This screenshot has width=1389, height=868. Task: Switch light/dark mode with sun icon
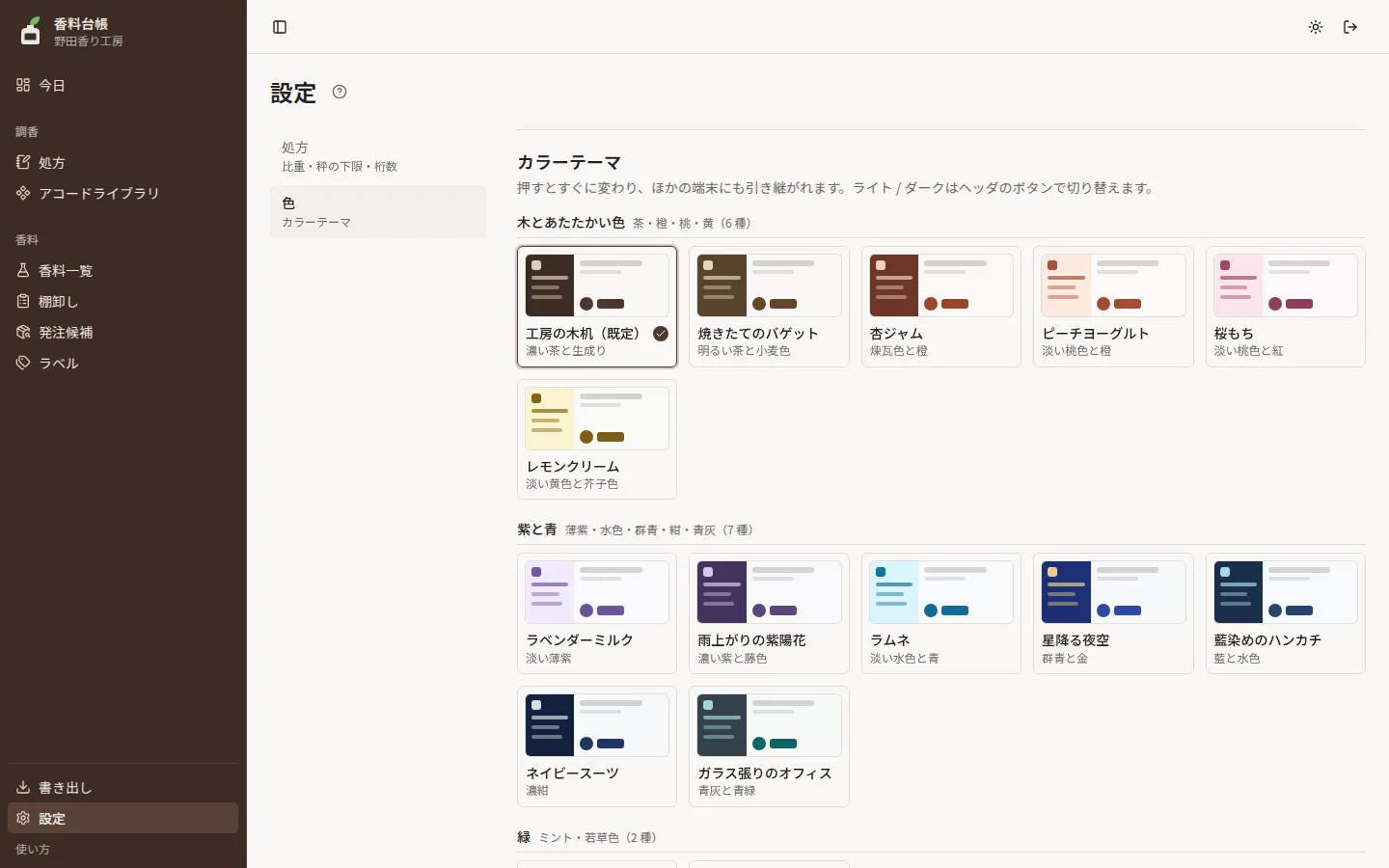click(x=1316, y=27)
